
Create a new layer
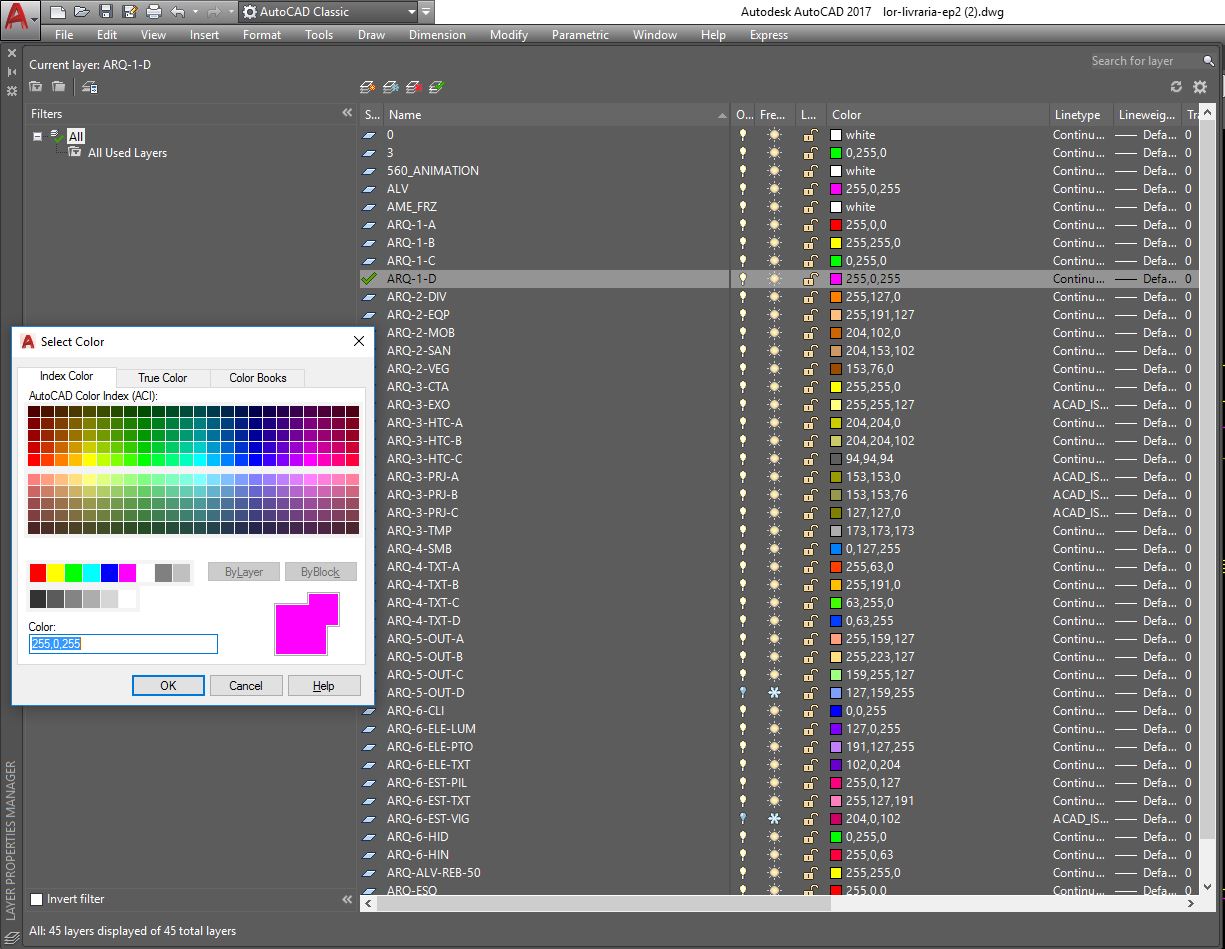366,87
